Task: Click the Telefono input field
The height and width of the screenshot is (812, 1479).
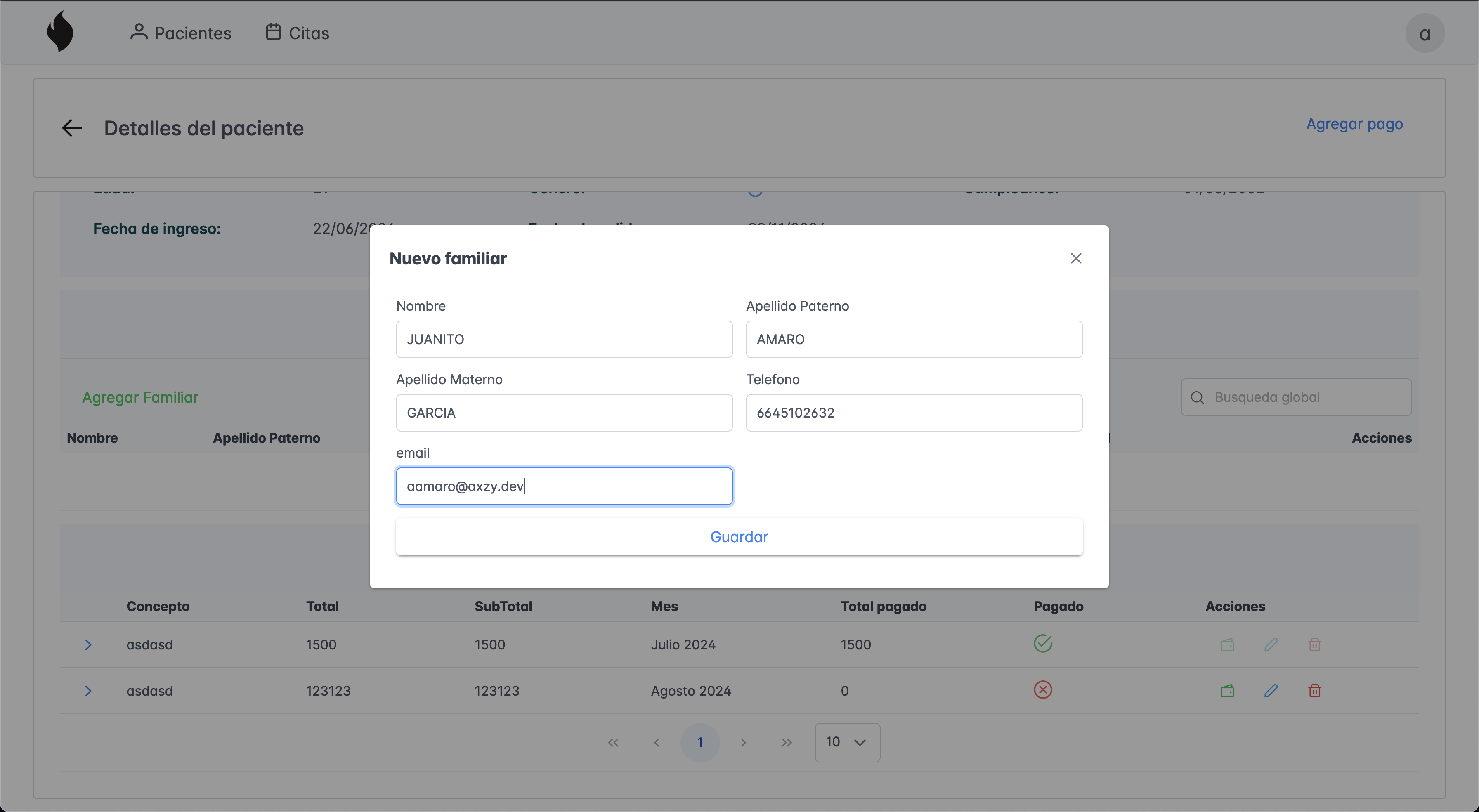Action: [x=914, y=413]
